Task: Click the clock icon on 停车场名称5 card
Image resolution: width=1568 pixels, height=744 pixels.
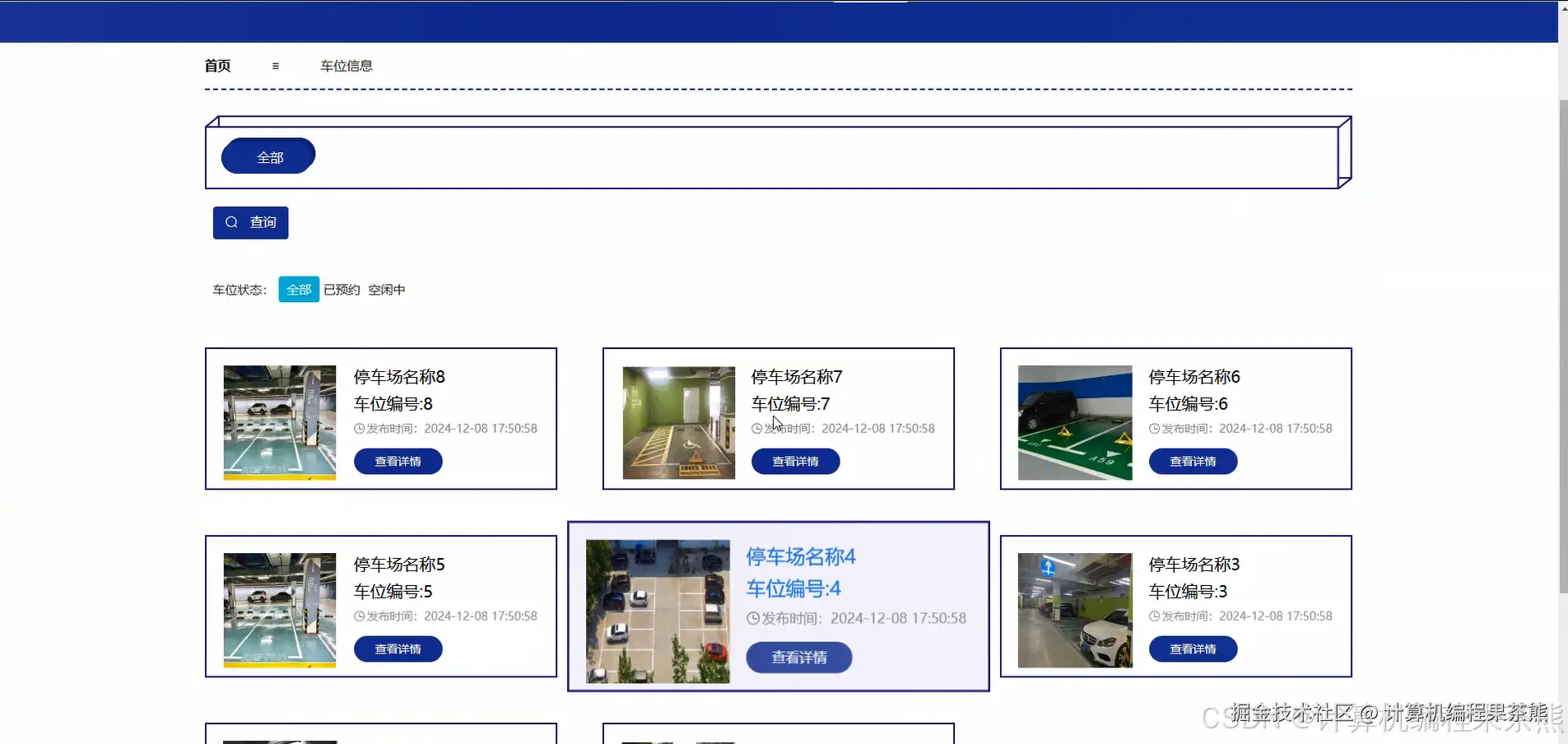Action: click(359, 616)
